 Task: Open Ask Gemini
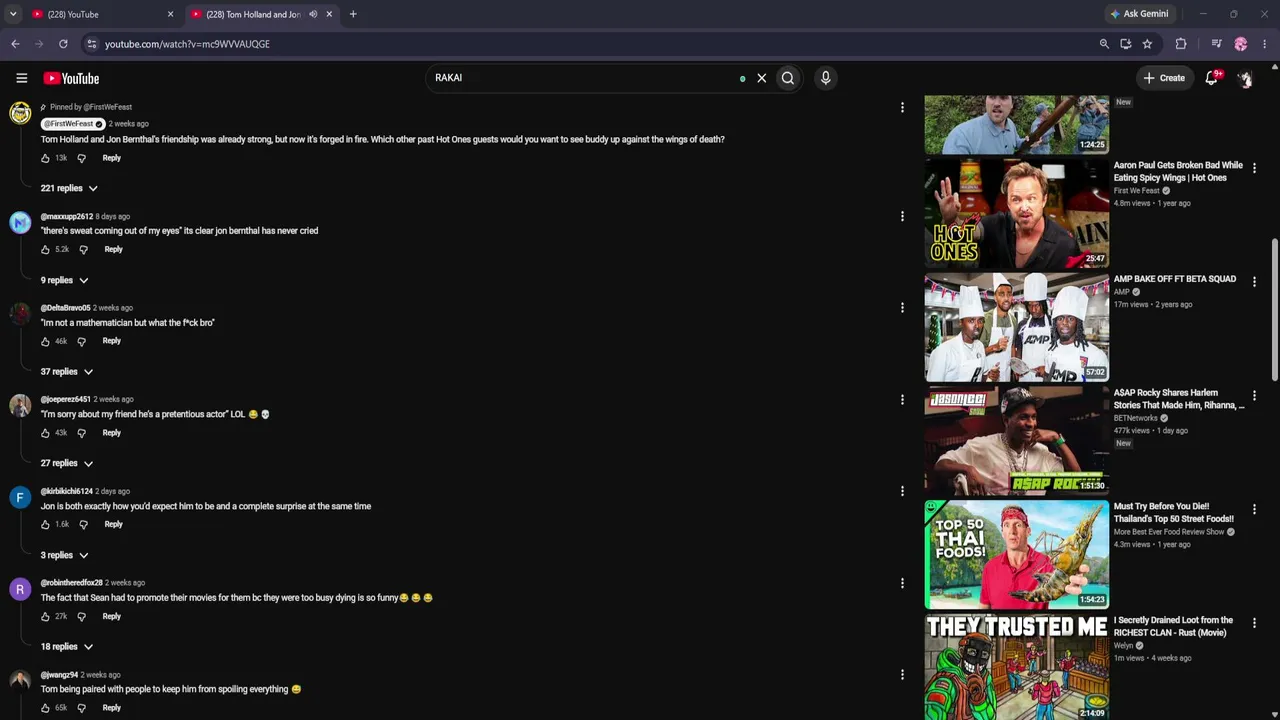pos(1139,14)
